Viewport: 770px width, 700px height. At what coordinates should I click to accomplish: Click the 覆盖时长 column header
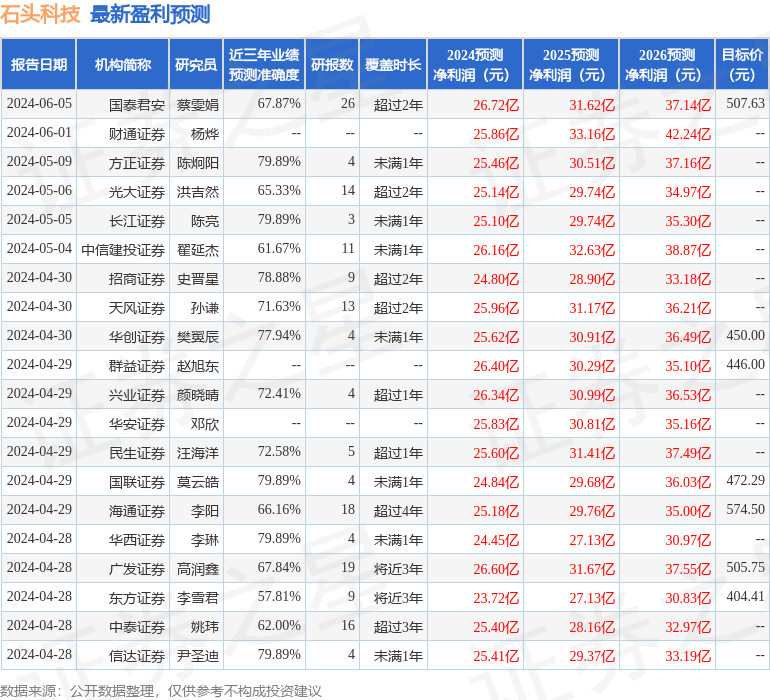393,64
